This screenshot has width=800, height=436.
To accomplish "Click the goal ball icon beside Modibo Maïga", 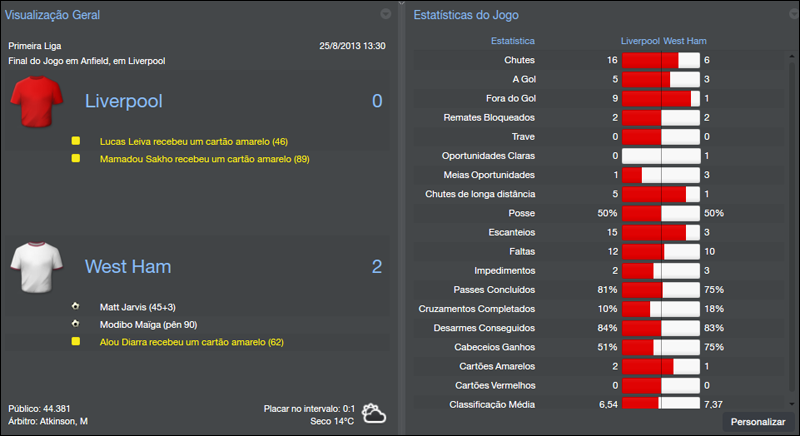I will pos(75,324).
